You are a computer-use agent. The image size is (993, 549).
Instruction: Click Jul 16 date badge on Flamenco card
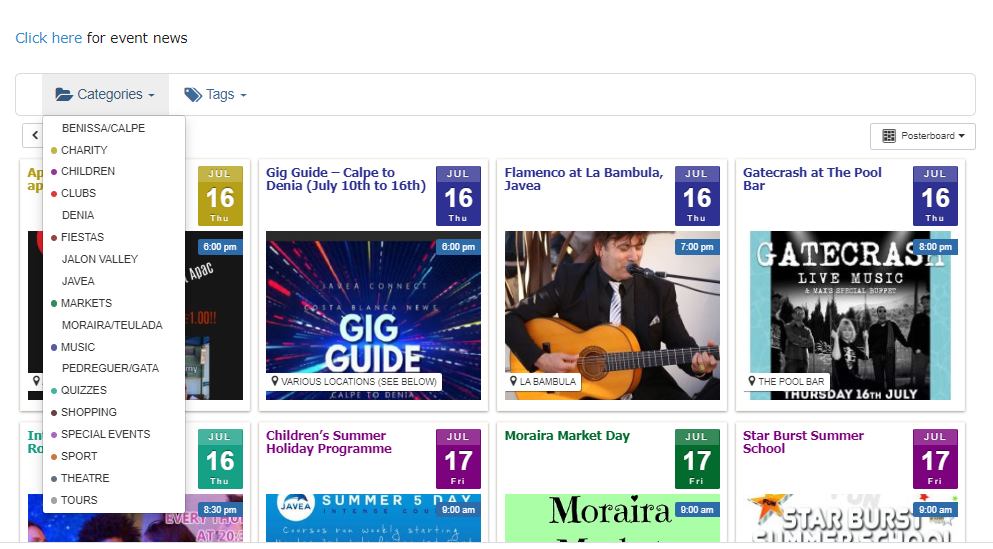[x=697, y=196]
